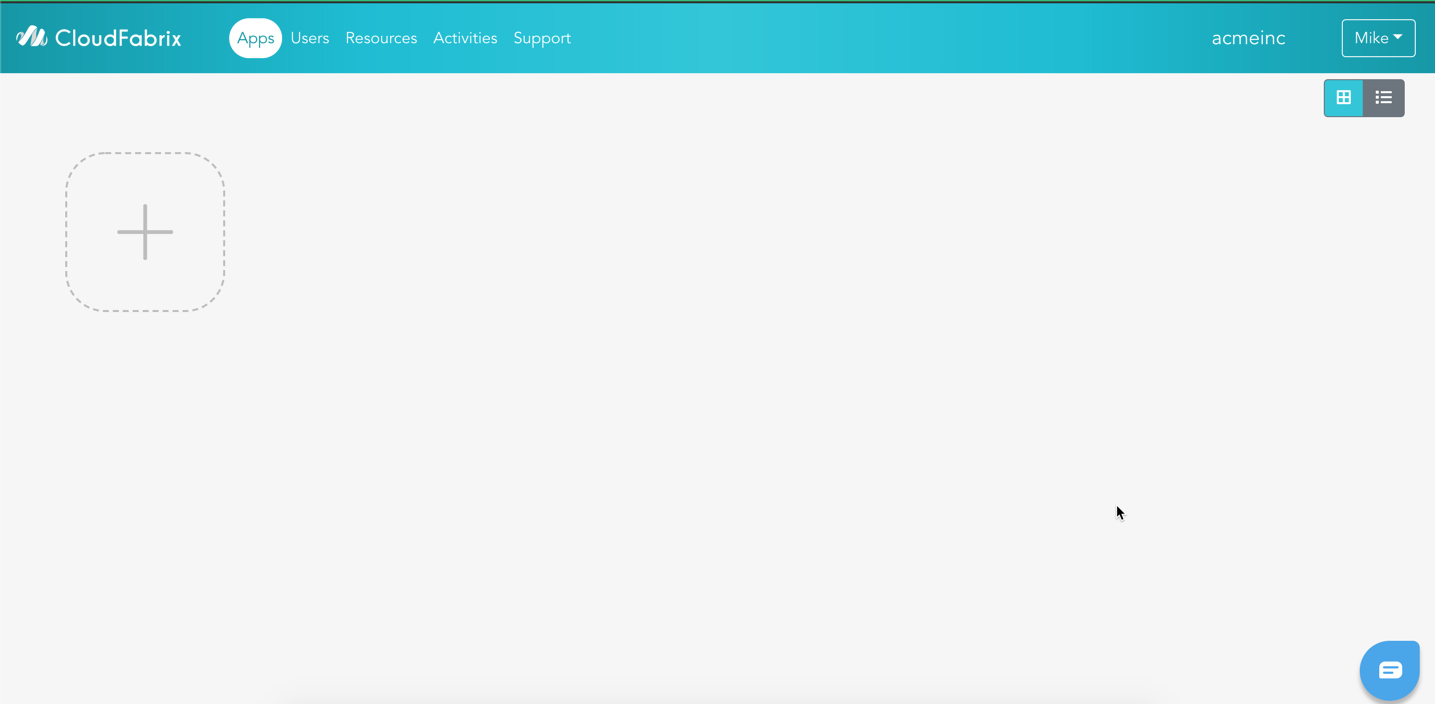Expand the Mike user dropdown

coord(1378,38)
